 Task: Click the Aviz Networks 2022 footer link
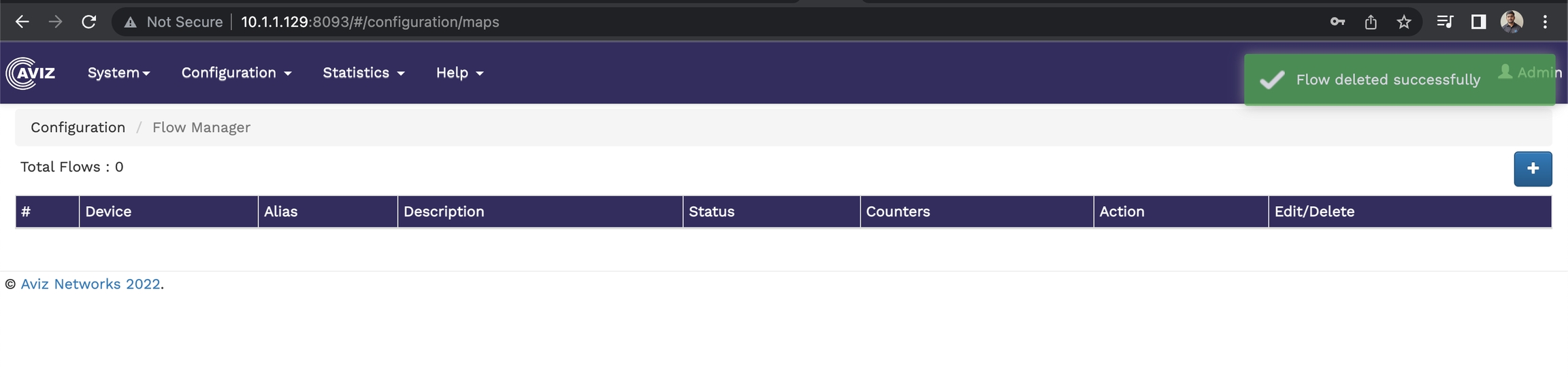coord(91,284)
